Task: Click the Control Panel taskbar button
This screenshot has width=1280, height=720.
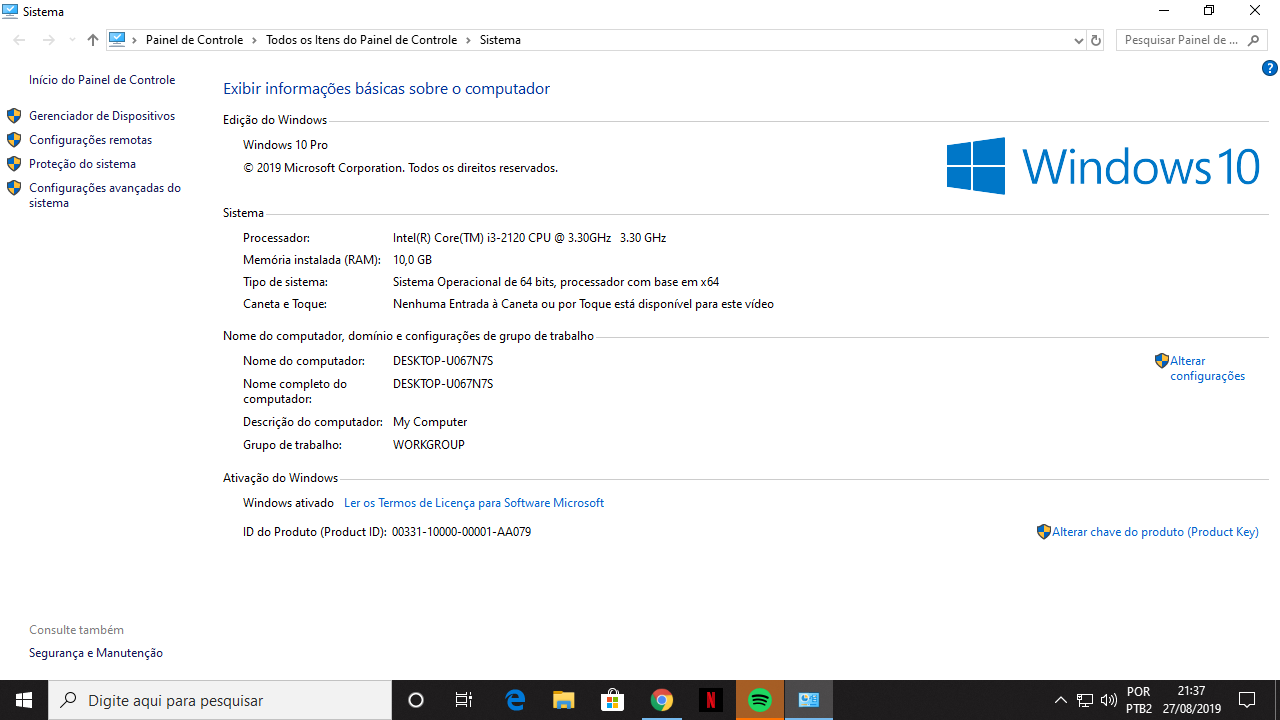Action: (808, 700)
